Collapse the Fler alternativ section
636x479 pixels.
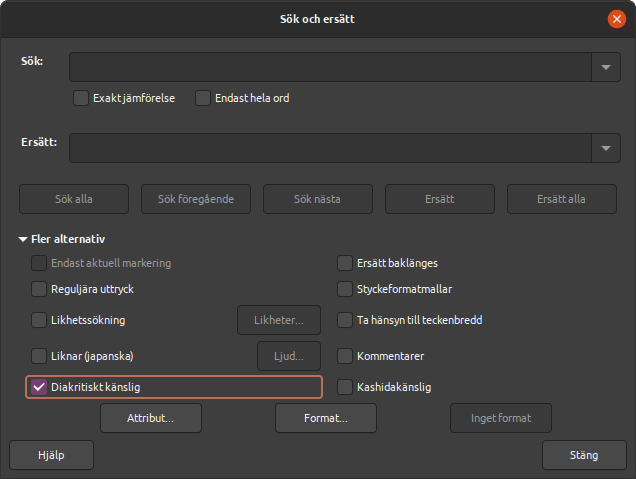[23, 239]
